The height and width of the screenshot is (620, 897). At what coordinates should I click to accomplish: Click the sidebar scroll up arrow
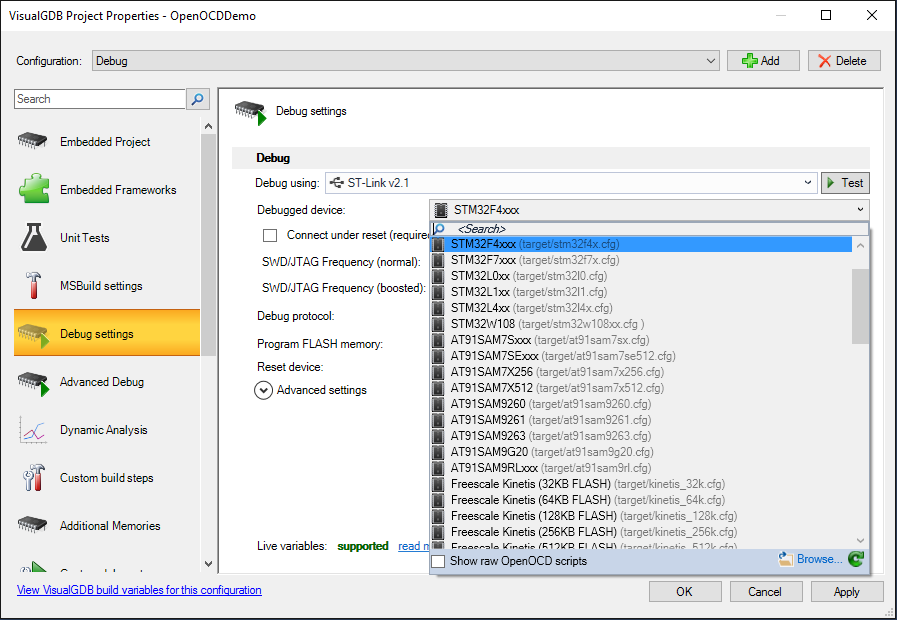point(208,126)
